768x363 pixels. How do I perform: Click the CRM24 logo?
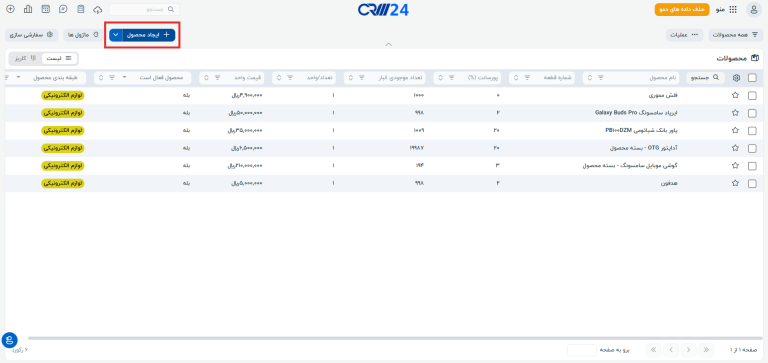pyautogui.click(x=383, y=10)
